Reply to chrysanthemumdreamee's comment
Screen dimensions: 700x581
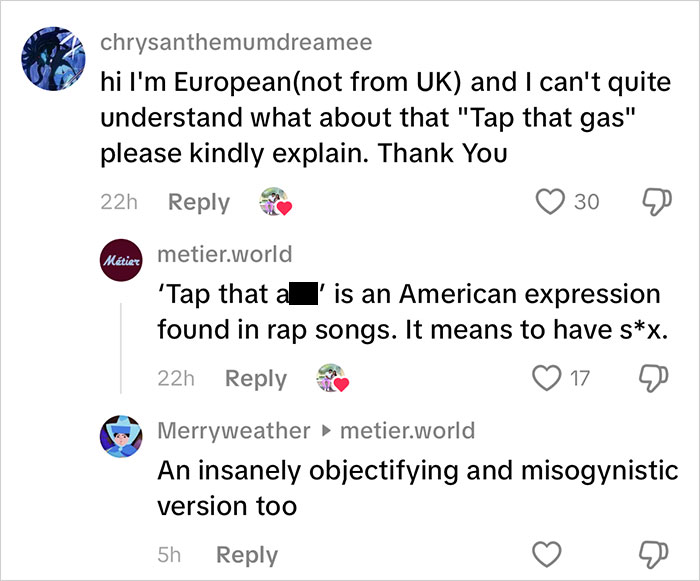(x=198, y=202)
